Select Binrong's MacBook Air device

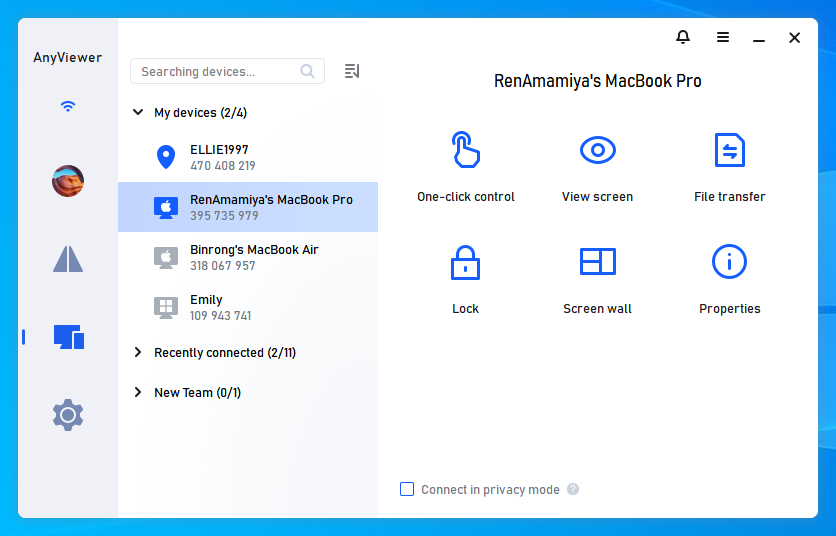248,257
